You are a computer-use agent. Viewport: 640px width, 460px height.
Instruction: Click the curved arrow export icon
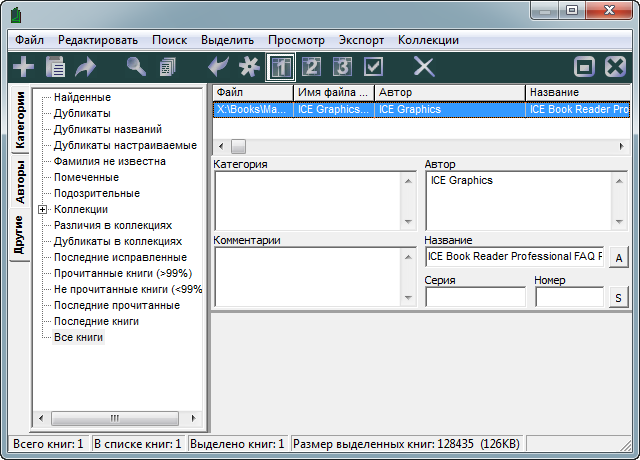pos(86,67)
